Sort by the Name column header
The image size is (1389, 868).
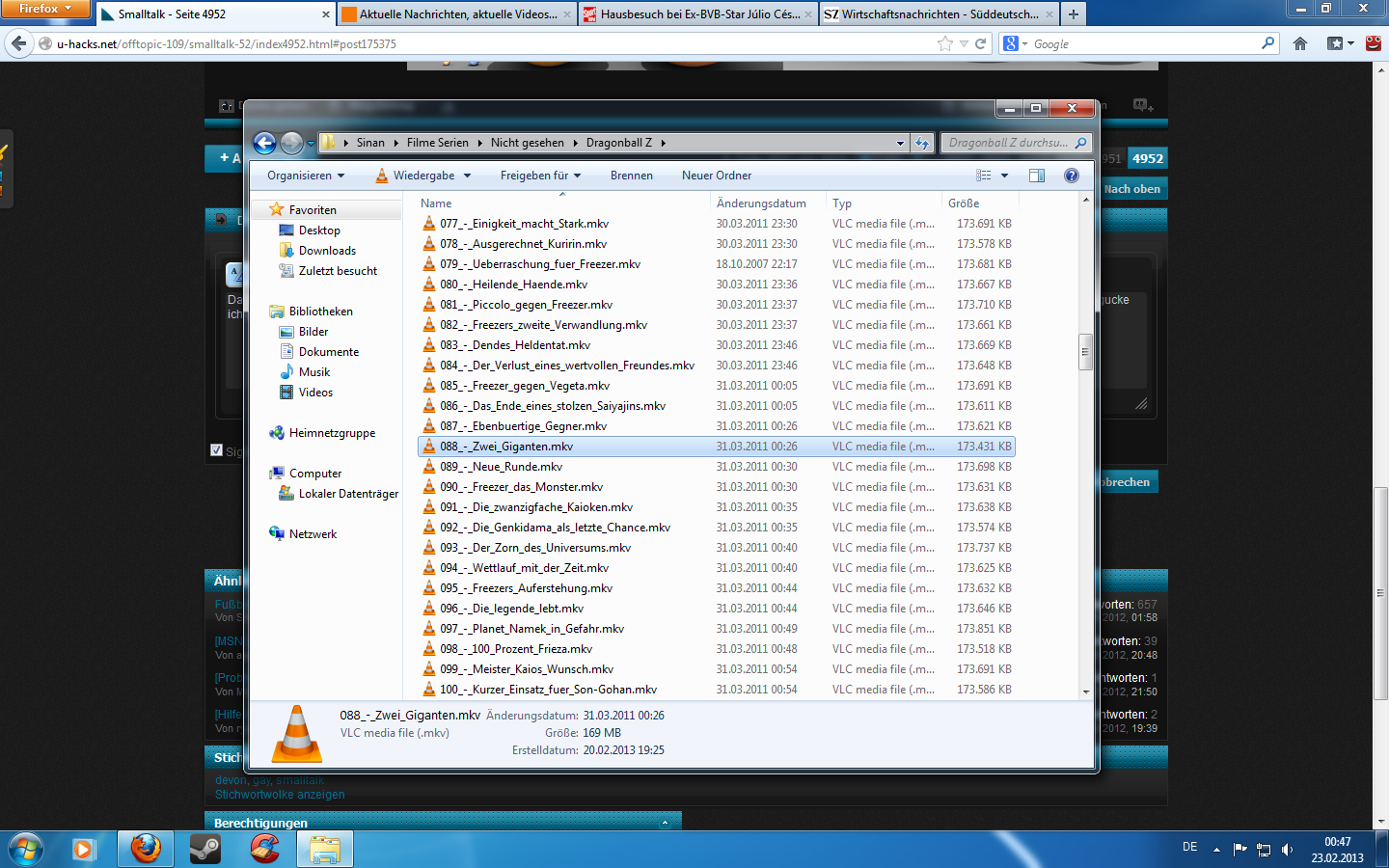coord(563,203)
